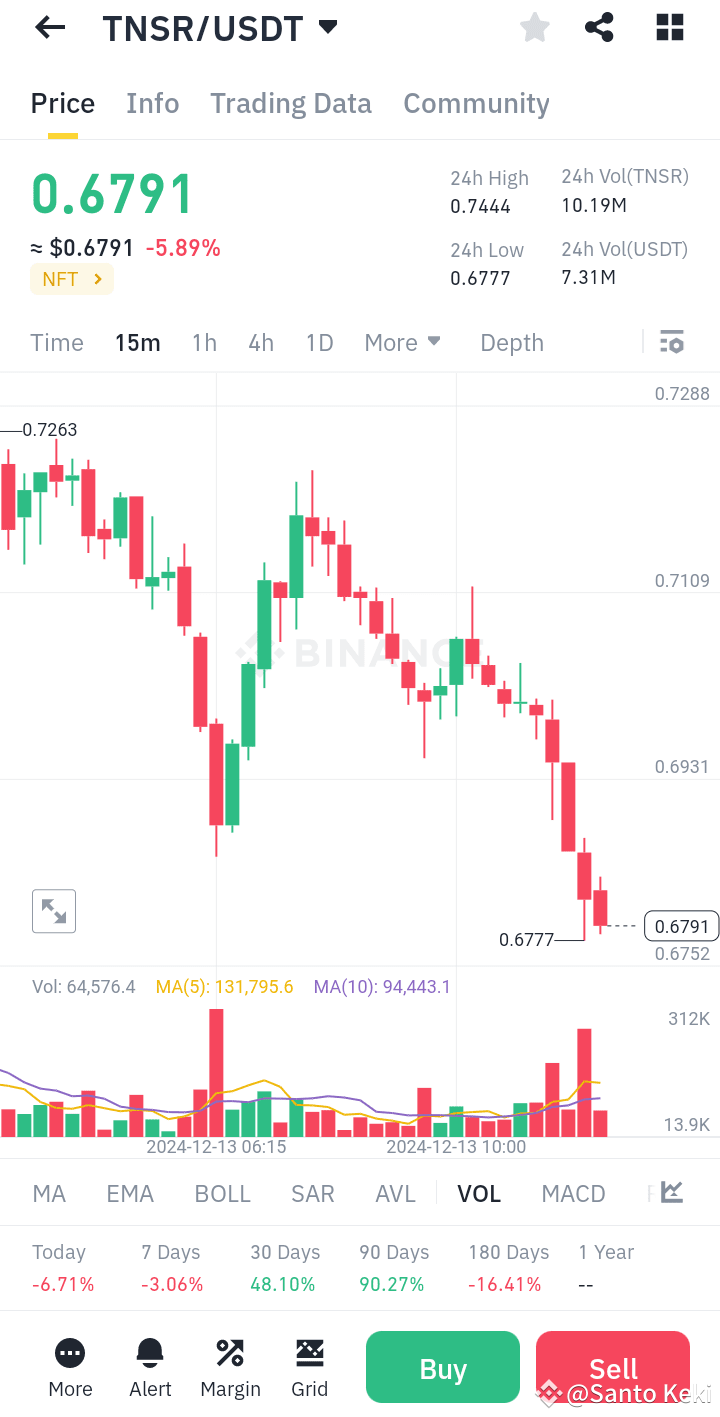Click the back arrow to exit chart

pyautogui.click(x=48, y=27)
